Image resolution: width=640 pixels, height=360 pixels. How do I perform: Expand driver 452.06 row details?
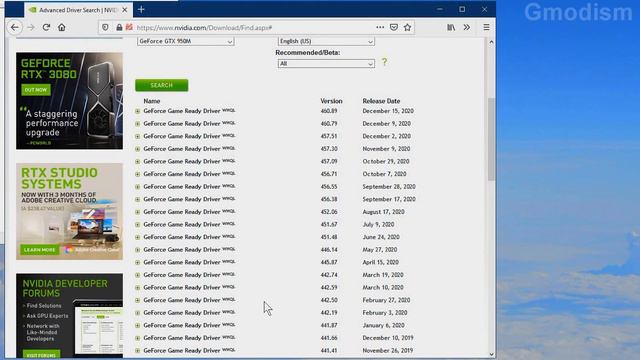[138, 212]
